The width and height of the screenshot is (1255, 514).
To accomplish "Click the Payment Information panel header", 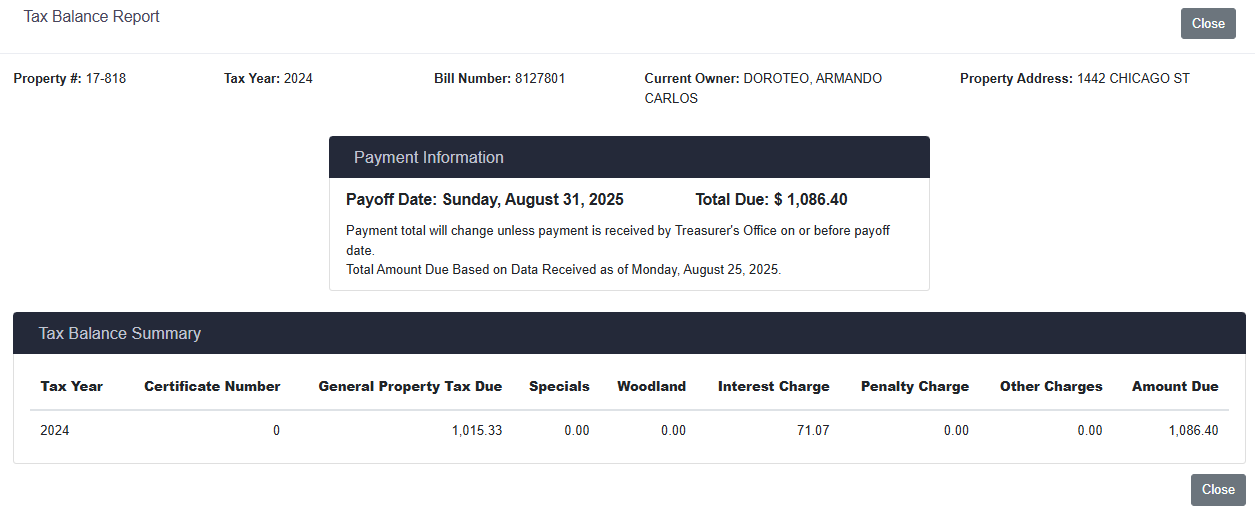I will click(629, 158).
